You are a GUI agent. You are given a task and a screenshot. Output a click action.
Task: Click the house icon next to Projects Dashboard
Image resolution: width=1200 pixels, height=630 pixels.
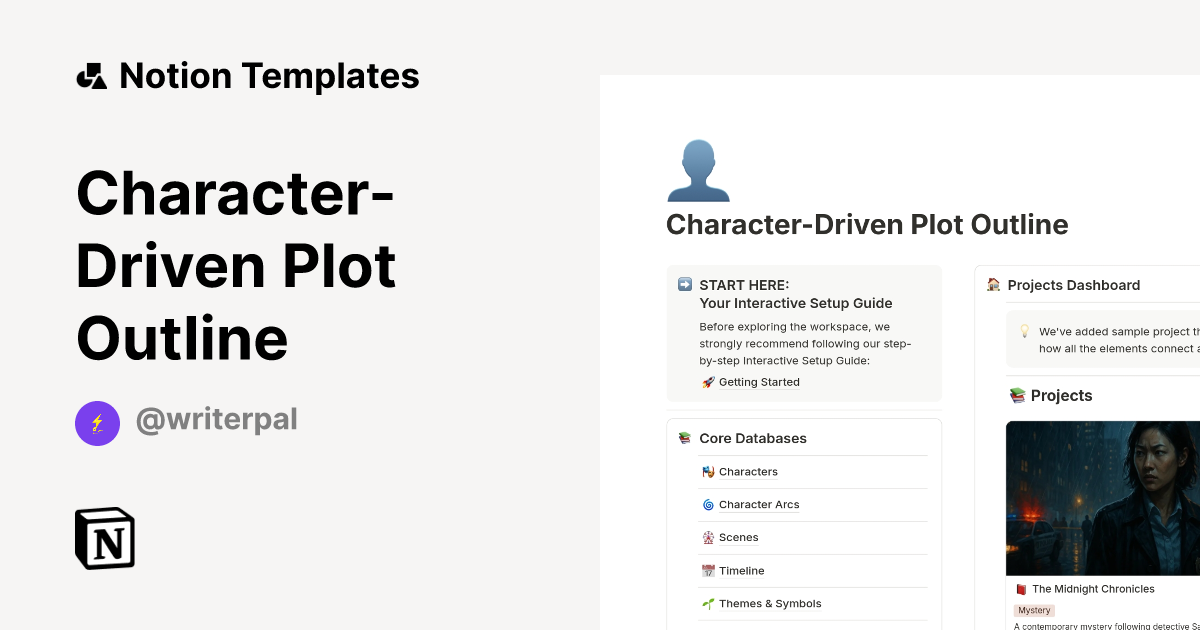[992, 285]
